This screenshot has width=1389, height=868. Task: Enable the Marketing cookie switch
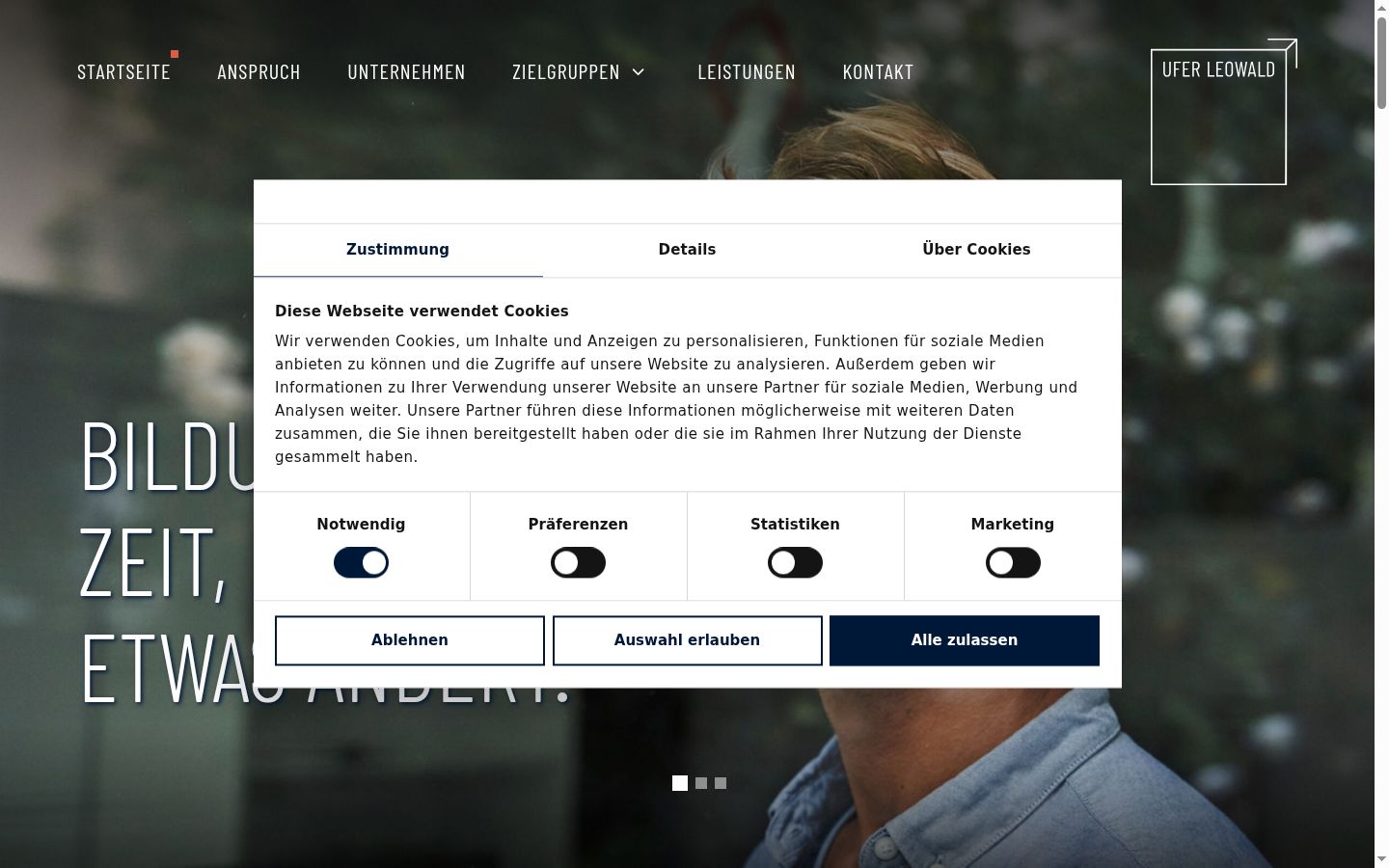point(1013,562)
